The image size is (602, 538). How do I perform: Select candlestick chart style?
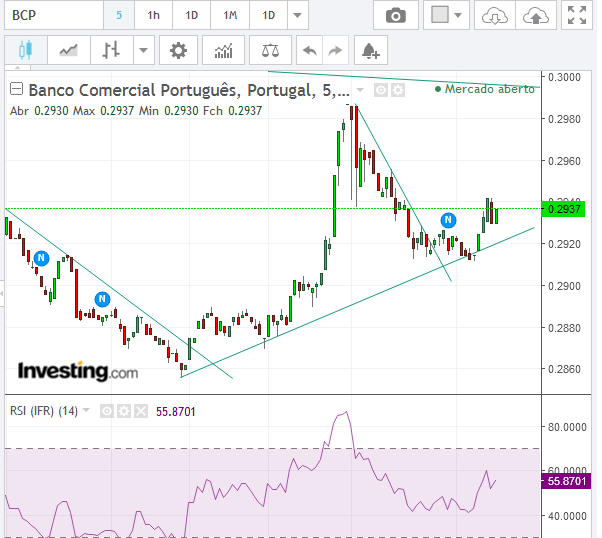point(26,50)
